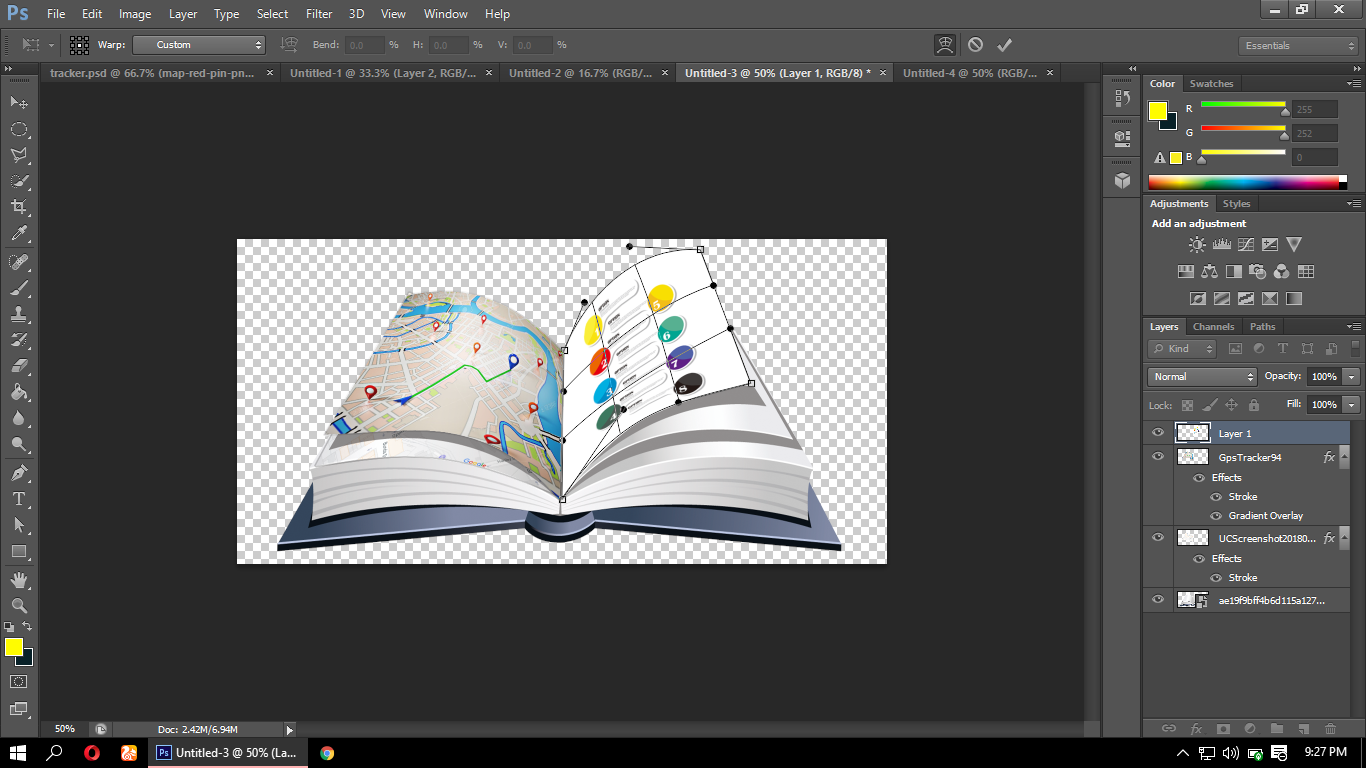
Task: Select the Eraser tool
Action: click(19, 366)
